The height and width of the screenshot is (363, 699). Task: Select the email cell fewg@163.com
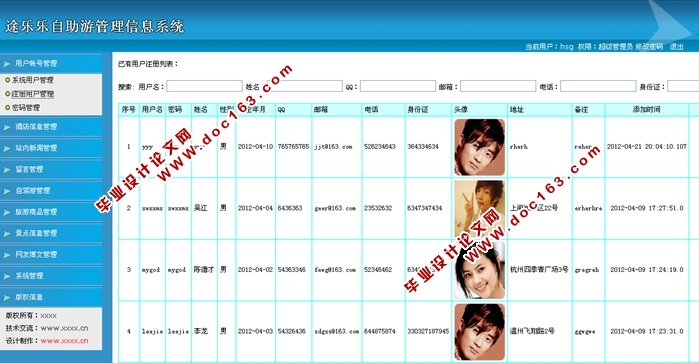click(x=335, y=270)
